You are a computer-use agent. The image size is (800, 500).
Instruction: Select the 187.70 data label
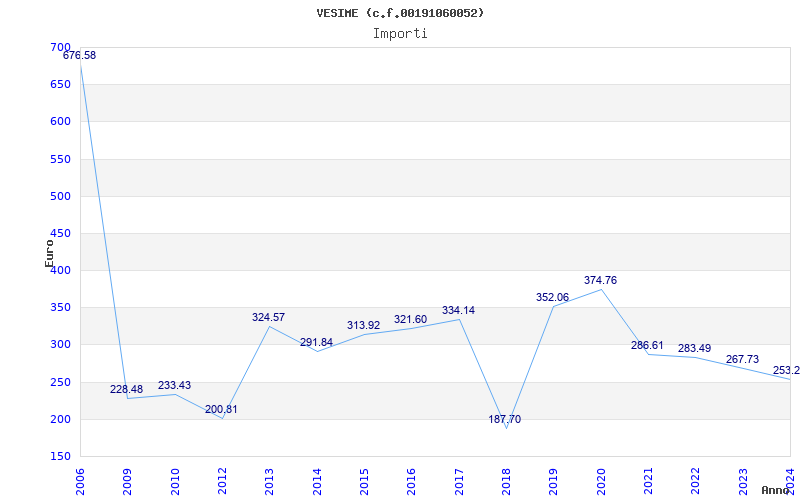[x=505, y=419]
